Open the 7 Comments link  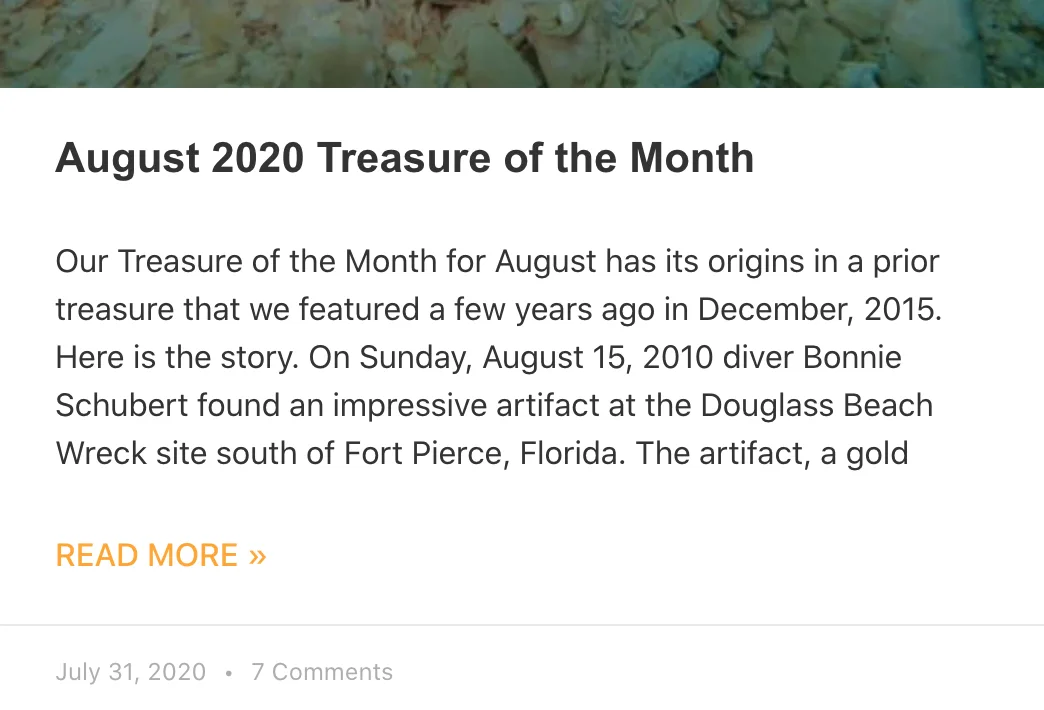(322, 672)
